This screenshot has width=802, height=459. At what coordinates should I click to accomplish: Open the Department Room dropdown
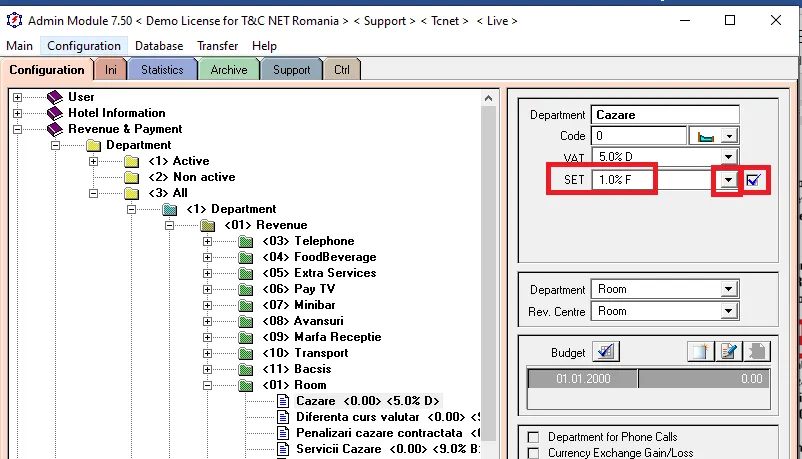728,289
